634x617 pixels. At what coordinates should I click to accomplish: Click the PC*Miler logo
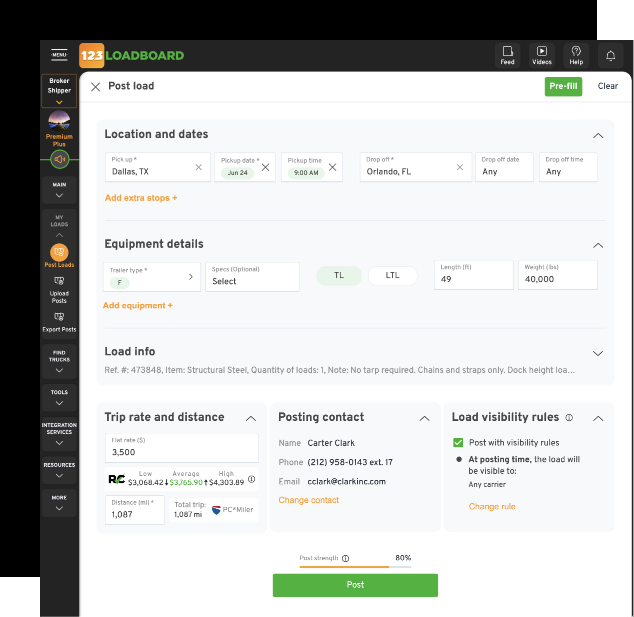coord(232,510)
